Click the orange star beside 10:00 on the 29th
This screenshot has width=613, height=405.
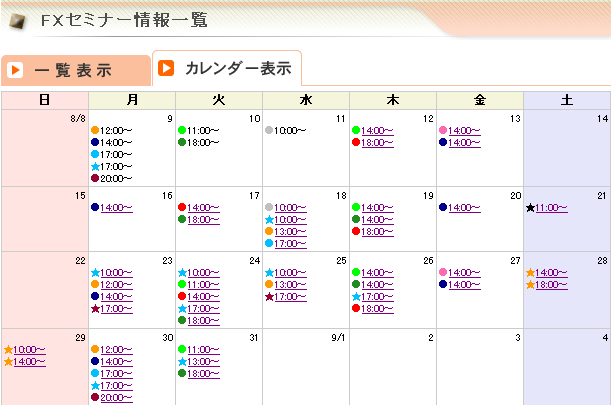pyautogui.click(x=8, y=349)
